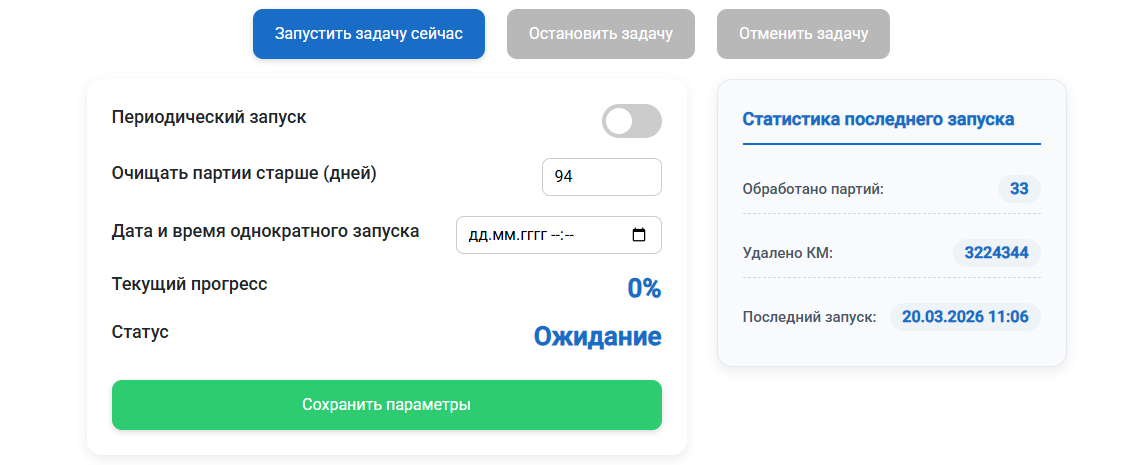Click the 'Удалено КМ:' label

click(787, 253)
